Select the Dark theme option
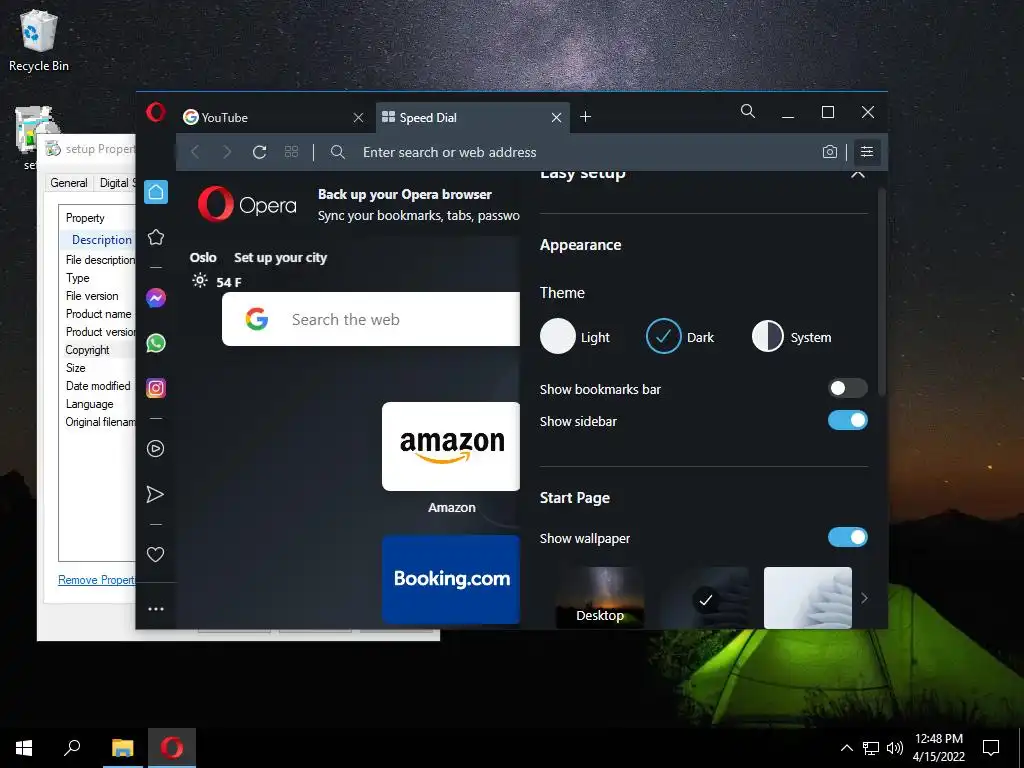 [x=680, y=336]
